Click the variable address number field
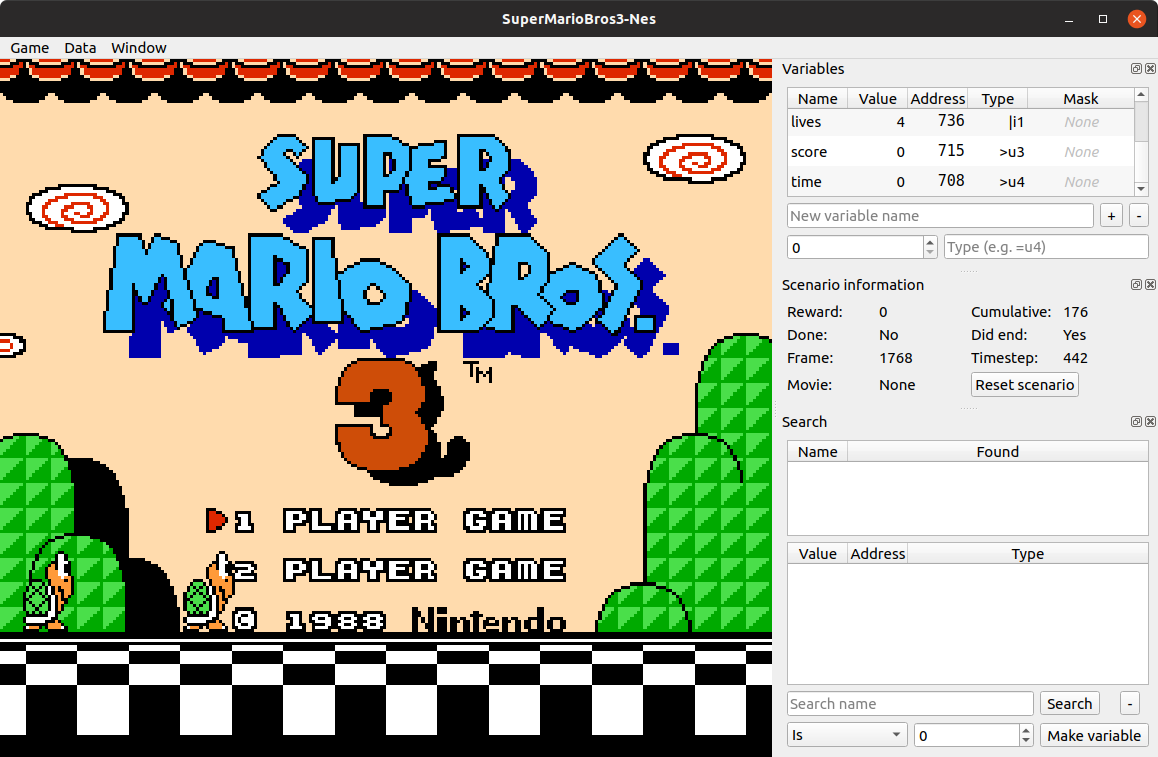Viewport: 1158px width, 757px height. coord(855,247)
